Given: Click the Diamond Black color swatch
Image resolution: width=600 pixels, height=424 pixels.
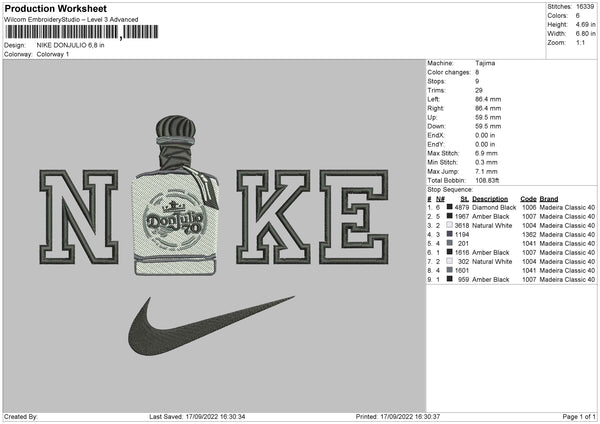Looking at the screenshot, I should (x=450, y=207).
